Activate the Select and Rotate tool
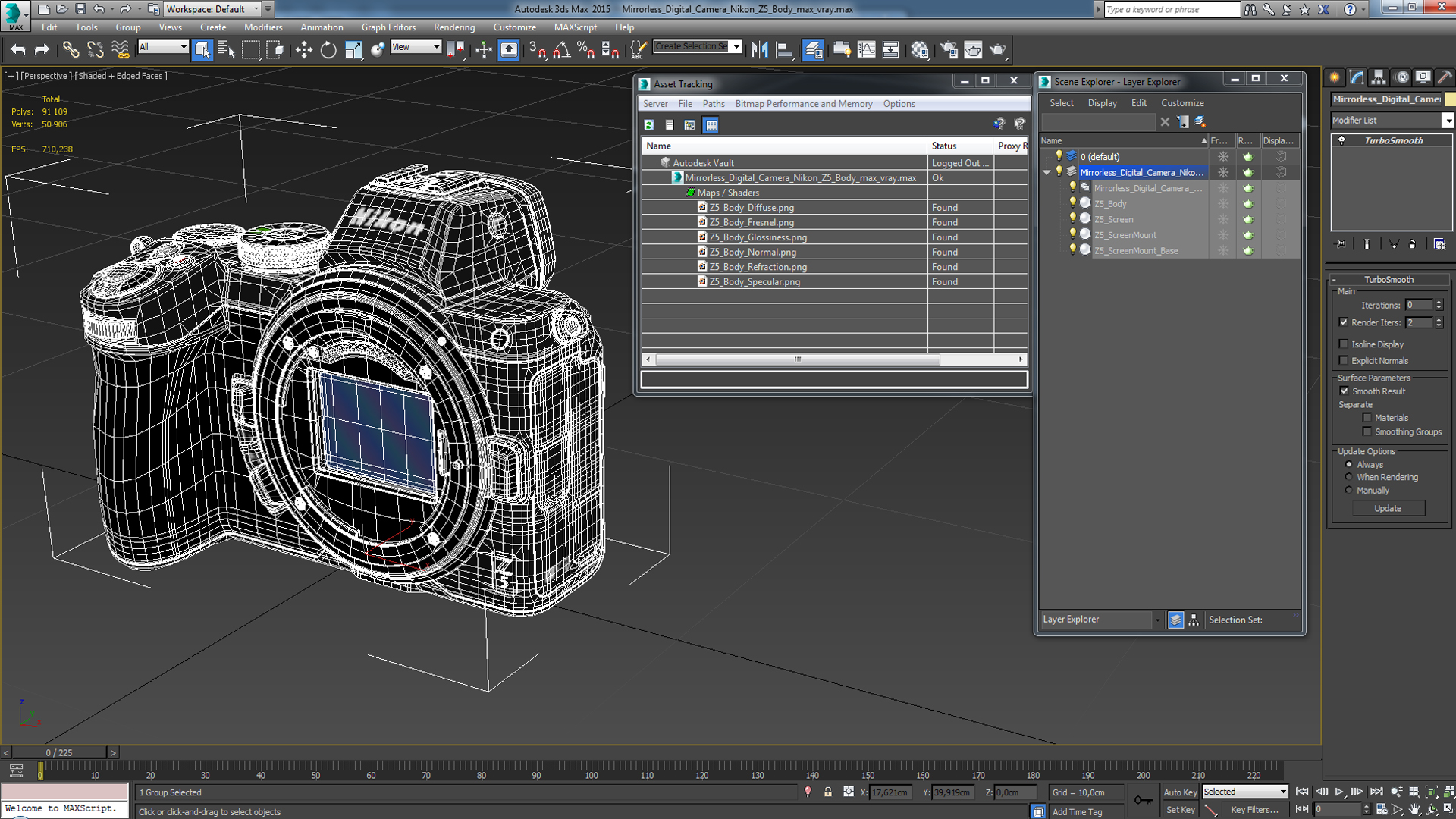Image resolution: width=1456 pixels, height=819 pixels. 328,50
